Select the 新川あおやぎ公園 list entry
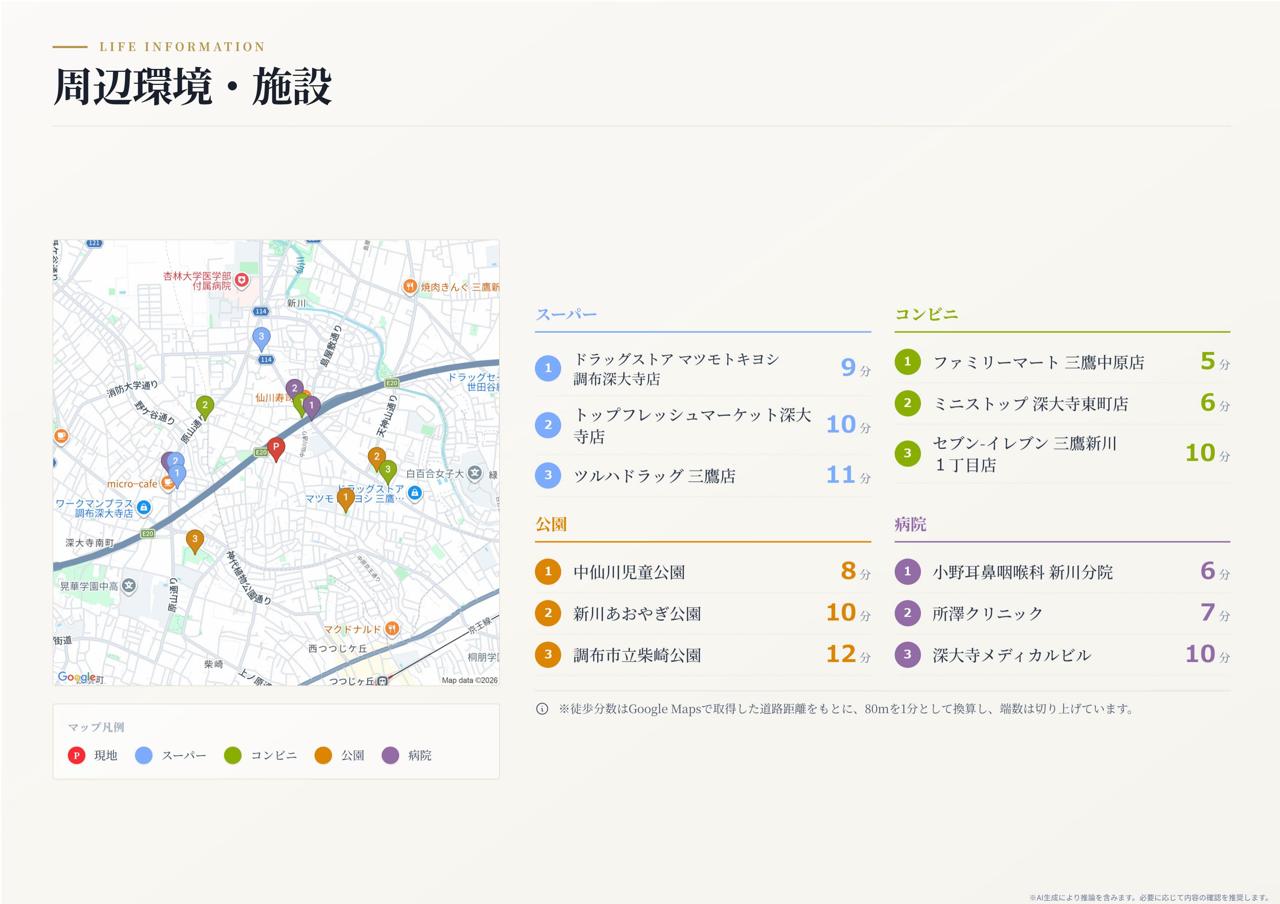The image size is (1280, 904). [703, 613]
